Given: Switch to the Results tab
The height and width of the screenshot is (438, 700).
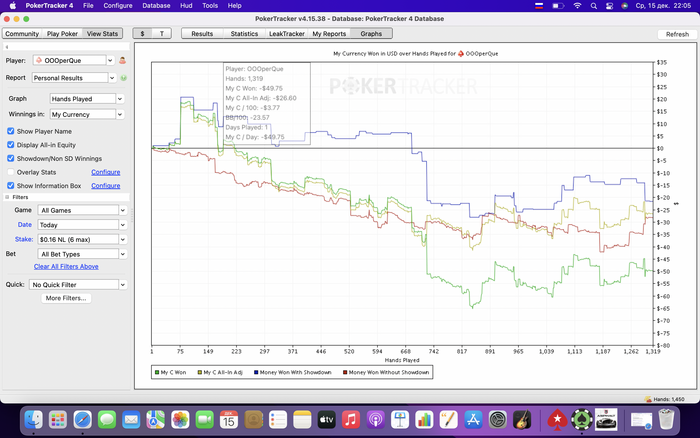Looking at the screenshot, I should [202, 33].
